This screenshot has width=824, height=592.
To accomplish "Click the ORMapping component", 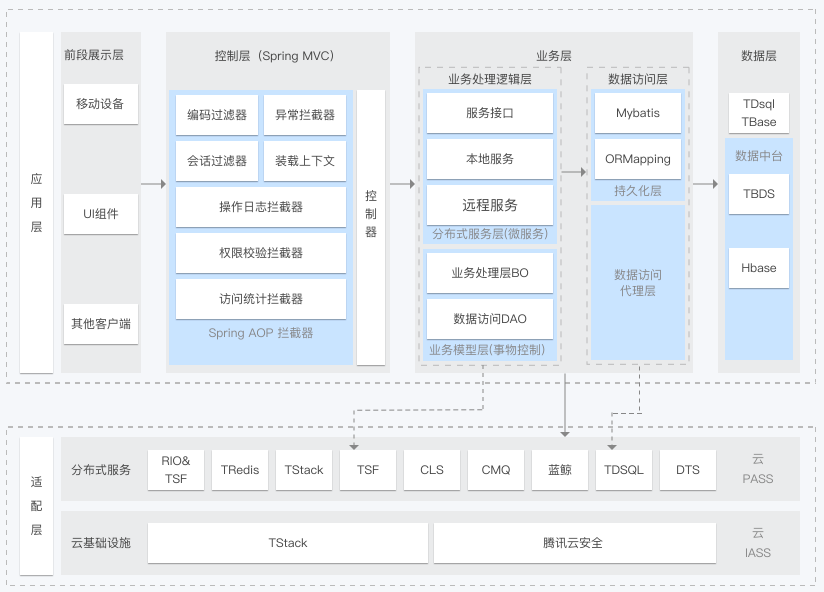I will point(638,159).
